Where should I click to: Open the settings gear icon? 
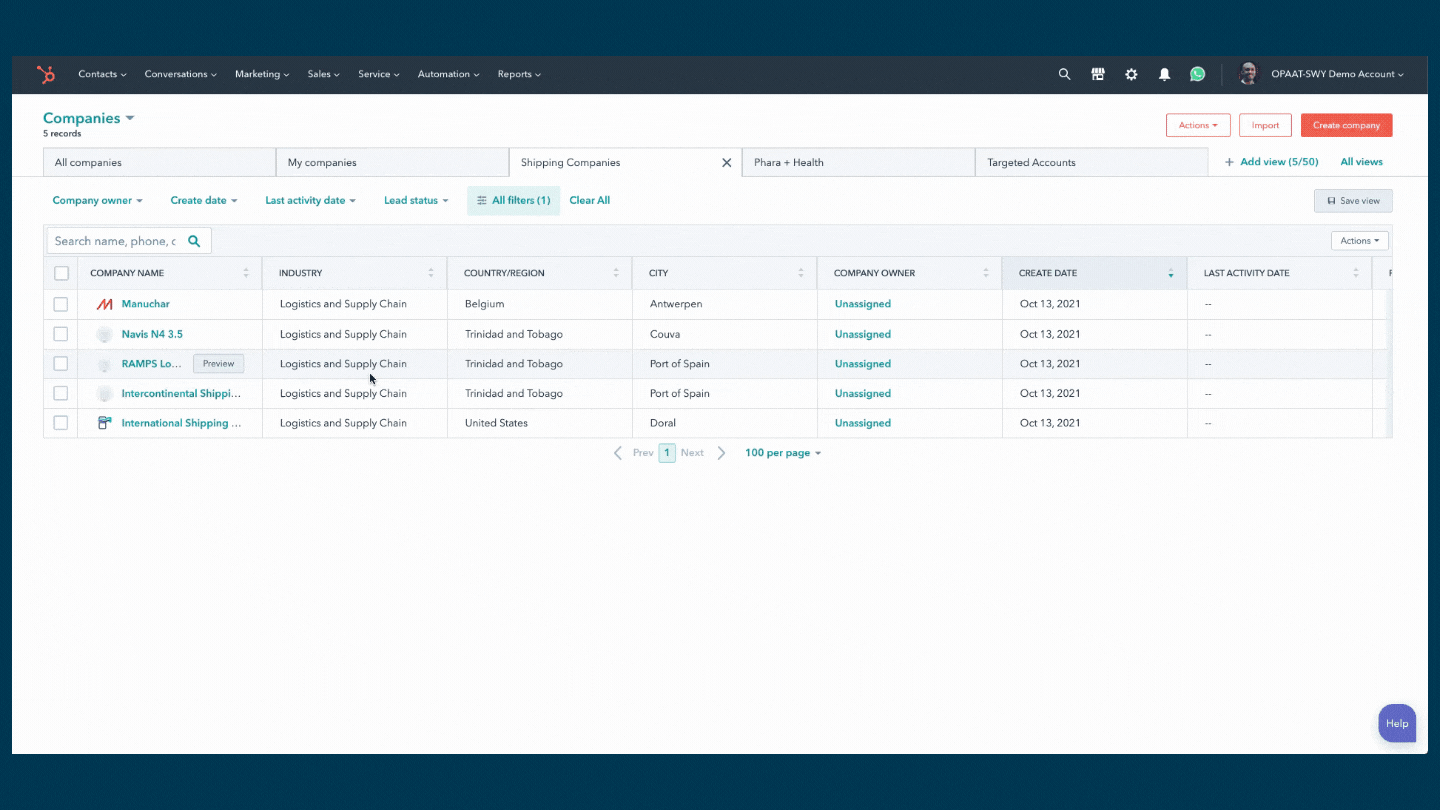click(1131, 74)
